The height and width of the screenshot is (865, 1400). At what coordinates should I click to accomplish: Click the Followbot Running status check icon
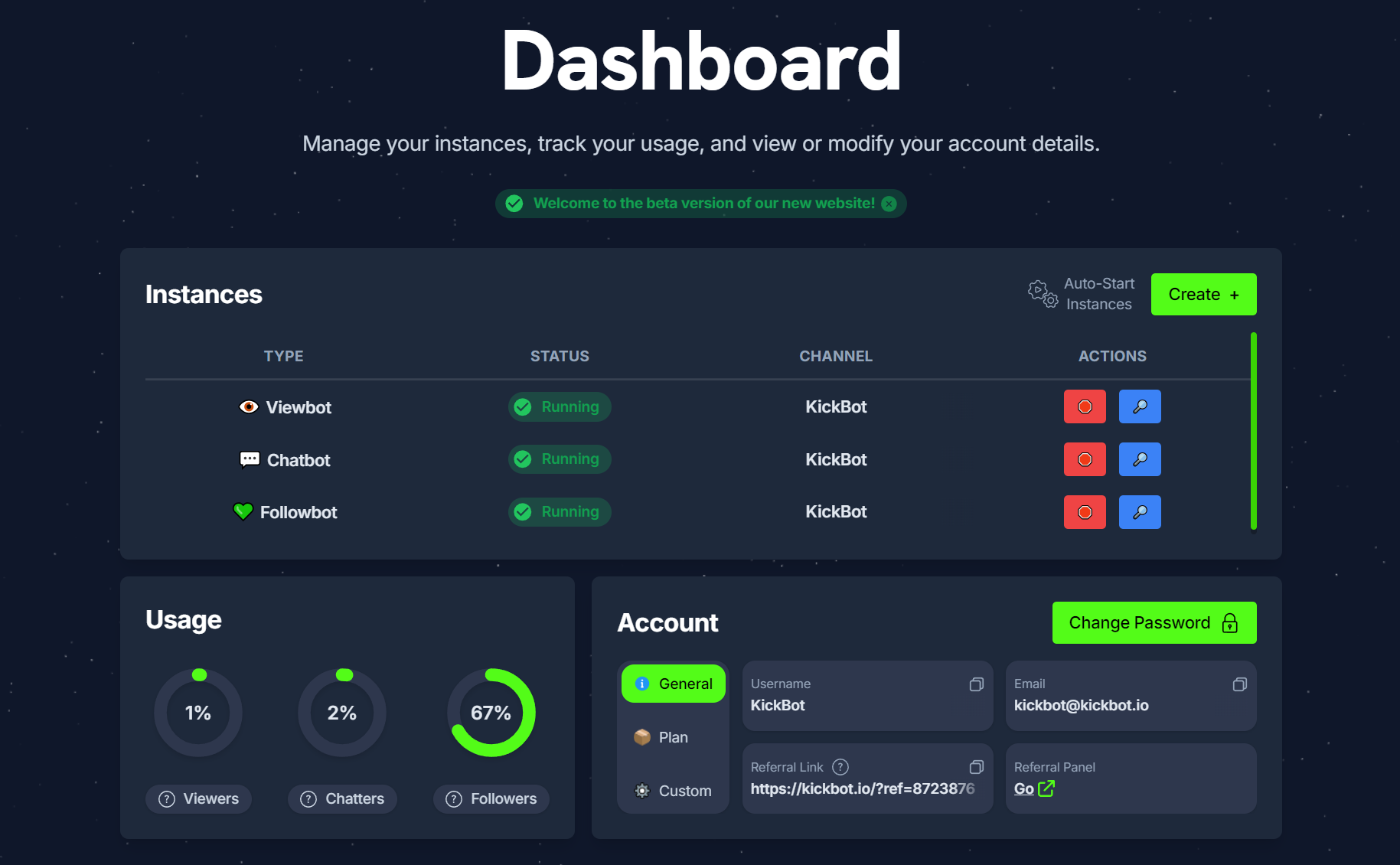(523, 512)
